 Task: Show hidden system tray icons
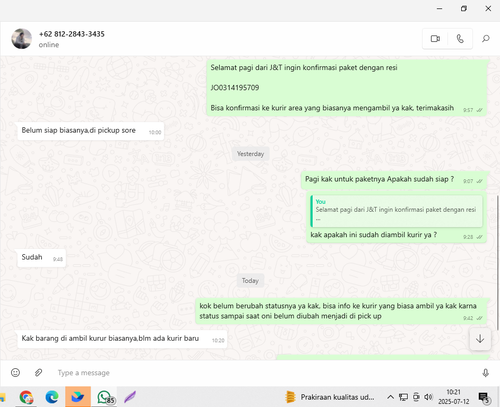[390, 397]
